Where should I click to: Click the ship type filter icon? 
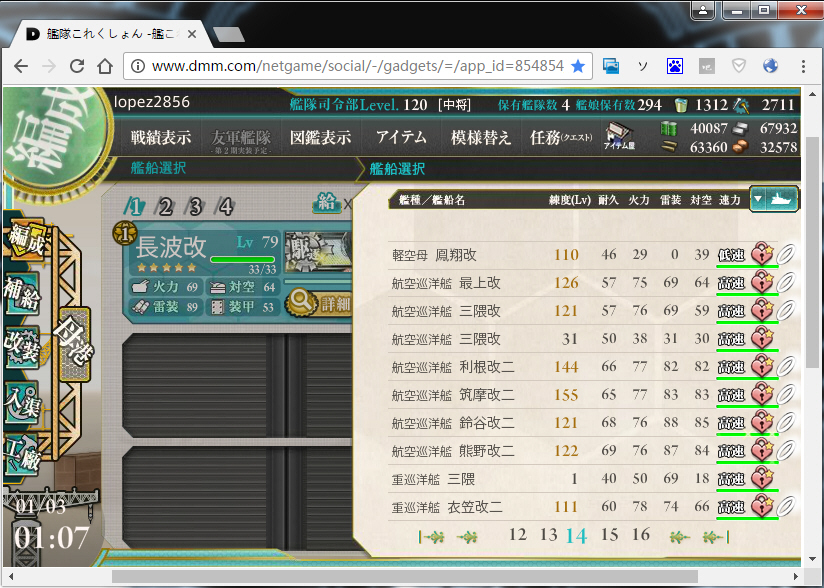pos(781,200)
